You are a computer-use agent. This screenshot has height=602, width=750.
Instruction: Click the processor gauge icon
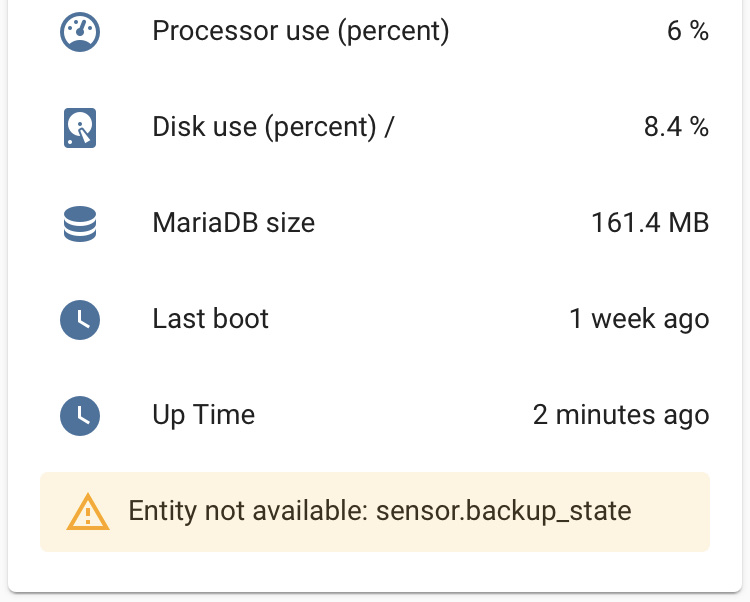point(80,32)
